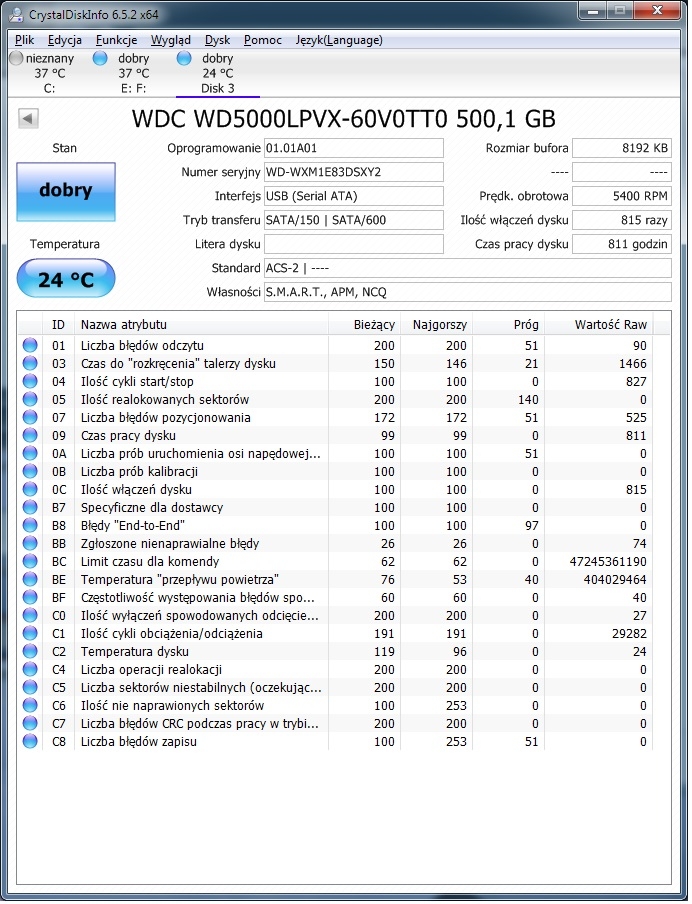Click the Numer seryjny serial field
Image resolution: width=692 pixels, height=904 pixels.
click(353, 172)
